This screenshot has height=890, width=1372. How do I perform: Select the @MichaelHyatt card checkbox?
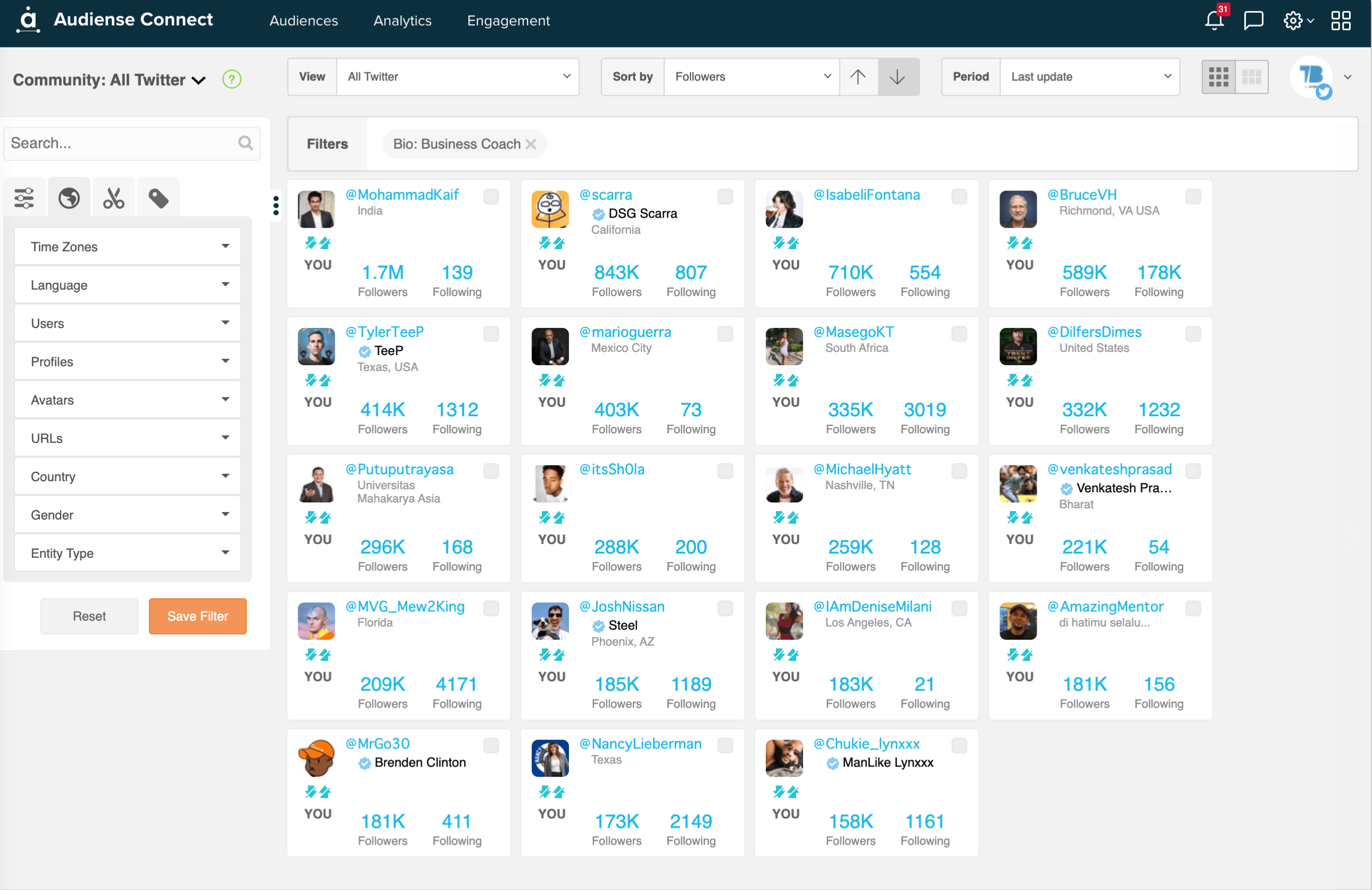(959, 471)
